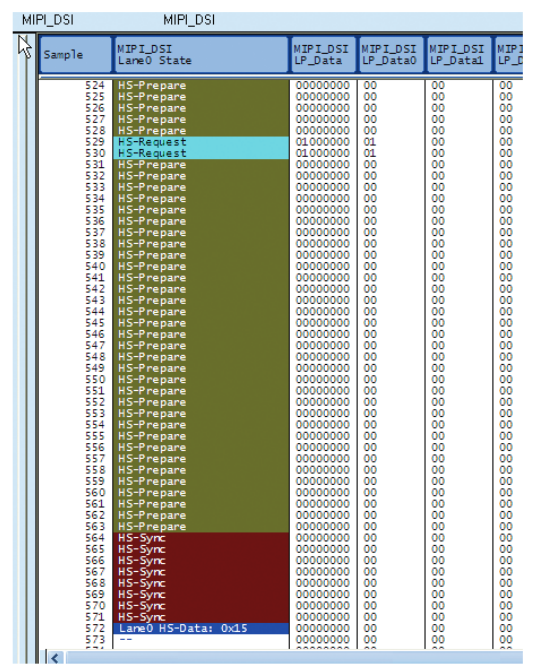Click sample number 572
Screen dimensions: 543x672
[x=95, y=629]
